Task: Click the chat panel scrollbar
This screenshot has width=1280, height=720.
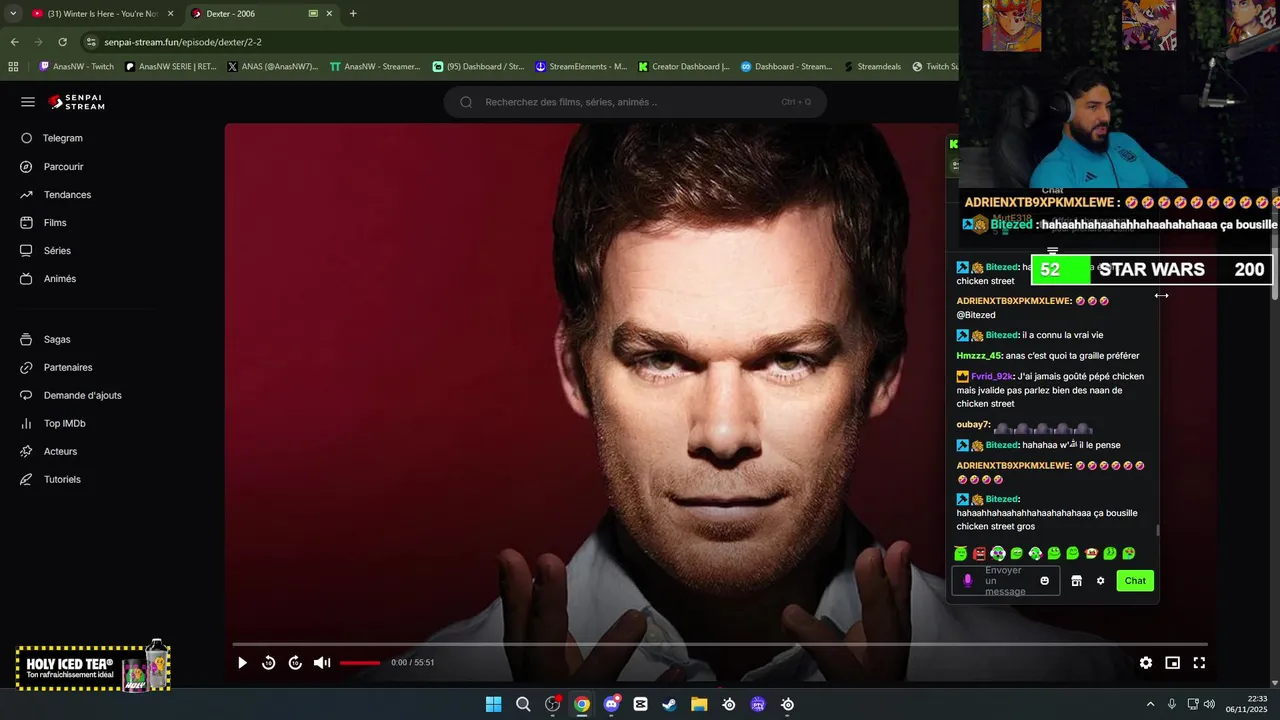Action: 1158,531
